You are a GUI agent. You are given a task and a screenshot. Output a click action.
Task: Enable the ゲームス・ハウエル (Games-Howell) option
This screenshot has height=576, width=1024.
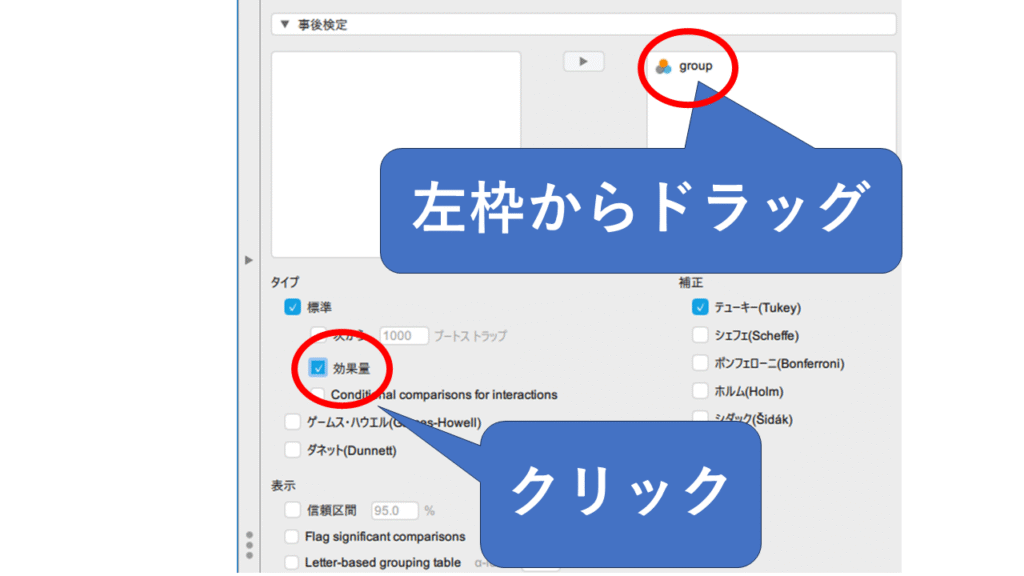[292, 422]
